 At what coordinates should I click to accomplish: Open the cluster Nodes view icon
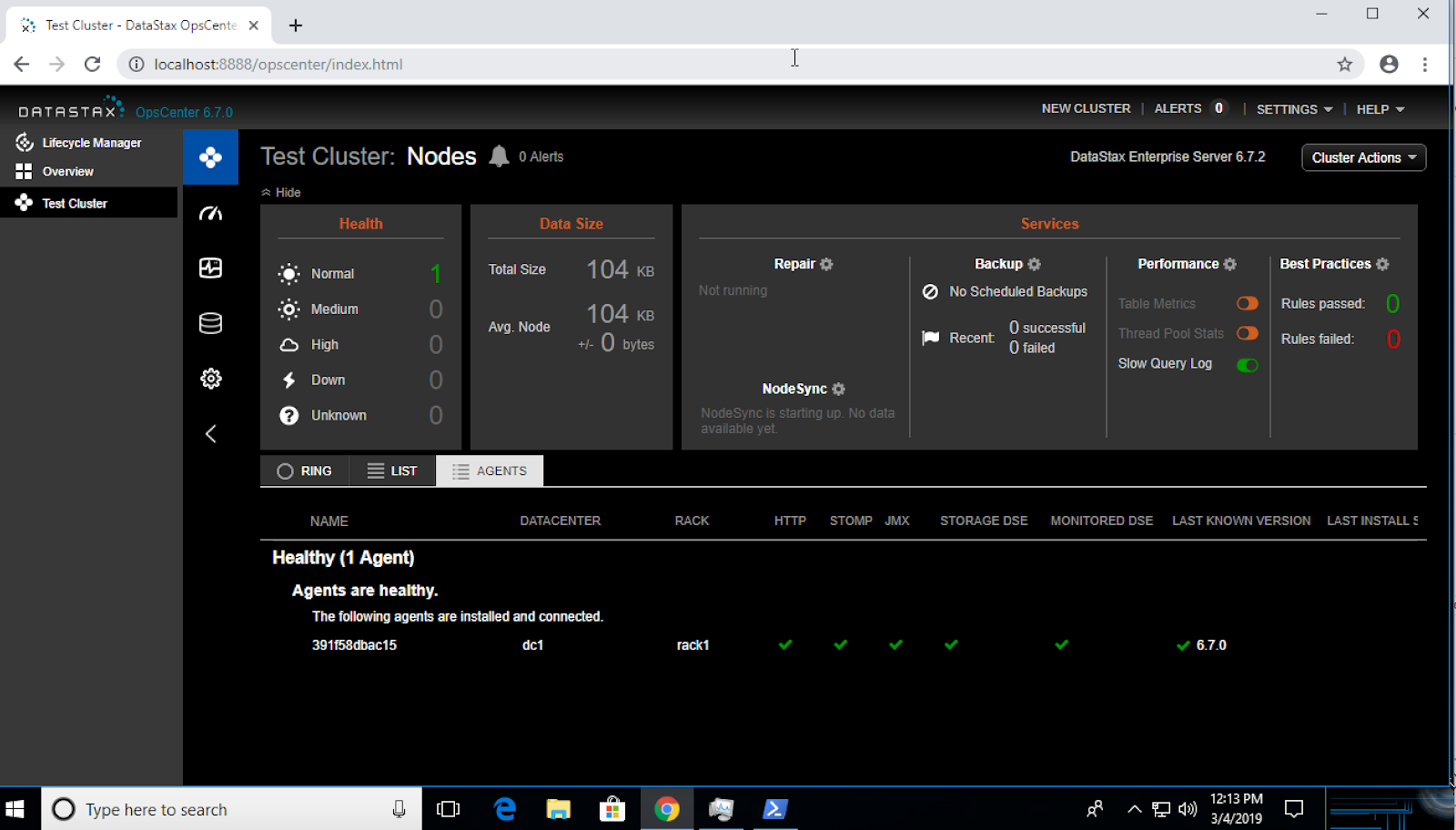click(210, 157)
